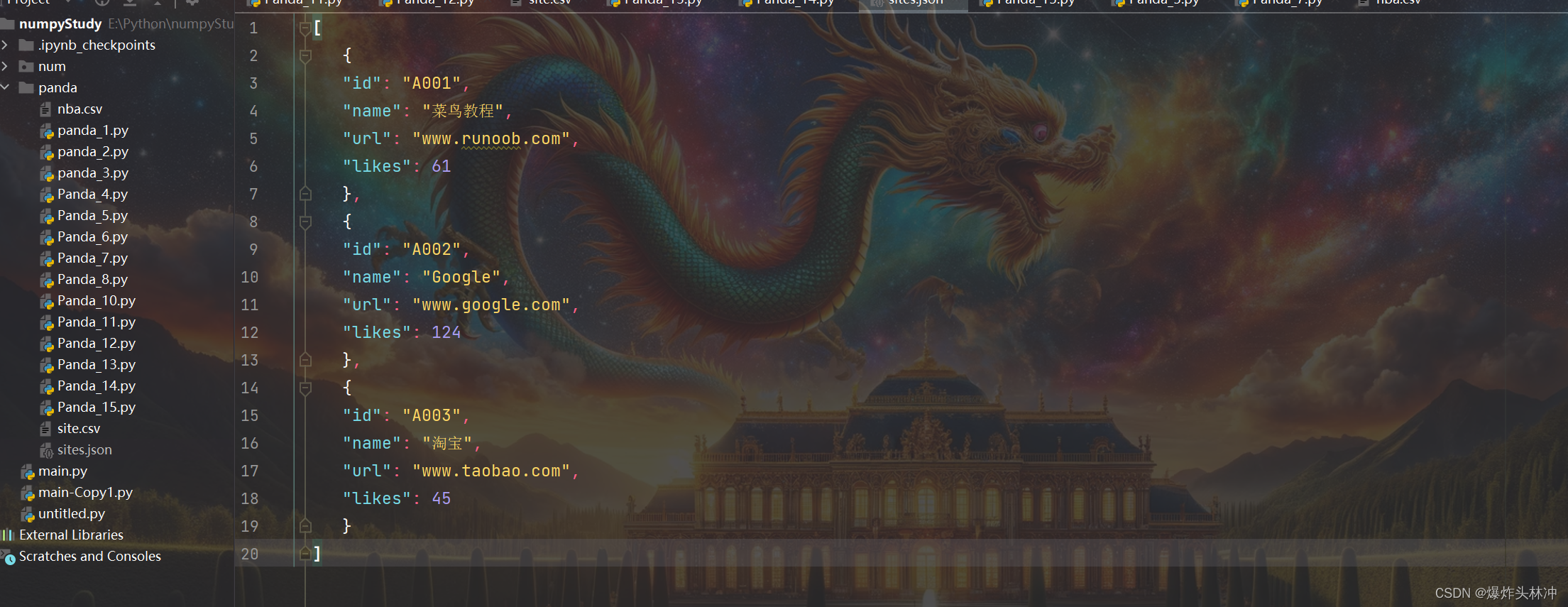Select Panda_14.py file icon in tree
The height and width of the screenshot is (607, 1568).
point(46,386)
